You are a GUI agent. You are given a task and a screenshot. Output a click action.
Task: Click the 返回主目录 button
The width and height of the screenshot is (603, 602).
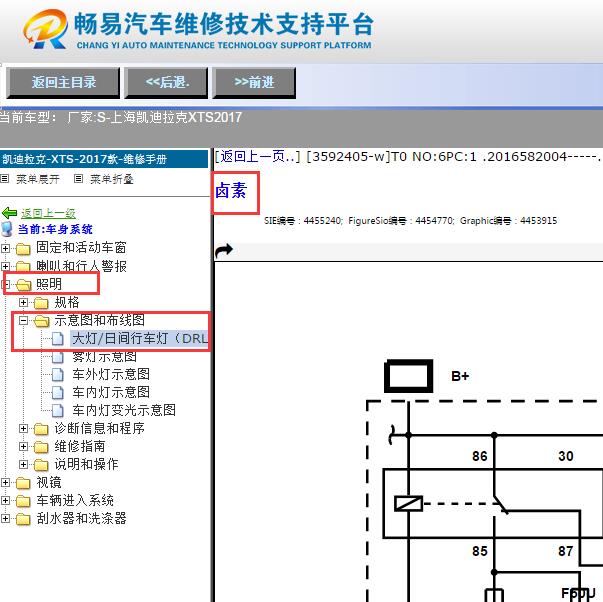click(x=63, y=82)
